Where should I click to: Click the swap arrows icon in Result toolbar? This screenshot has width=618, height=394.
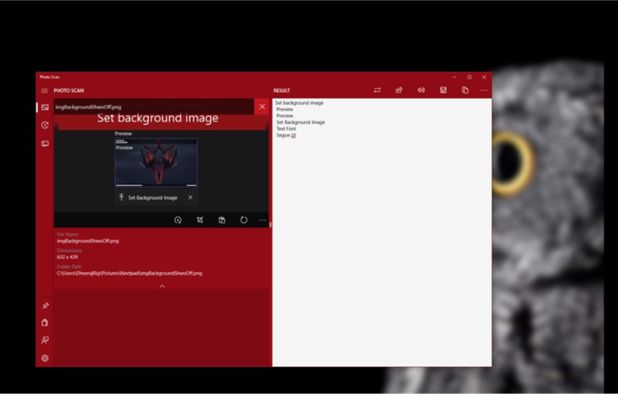(x=377, y=90)
